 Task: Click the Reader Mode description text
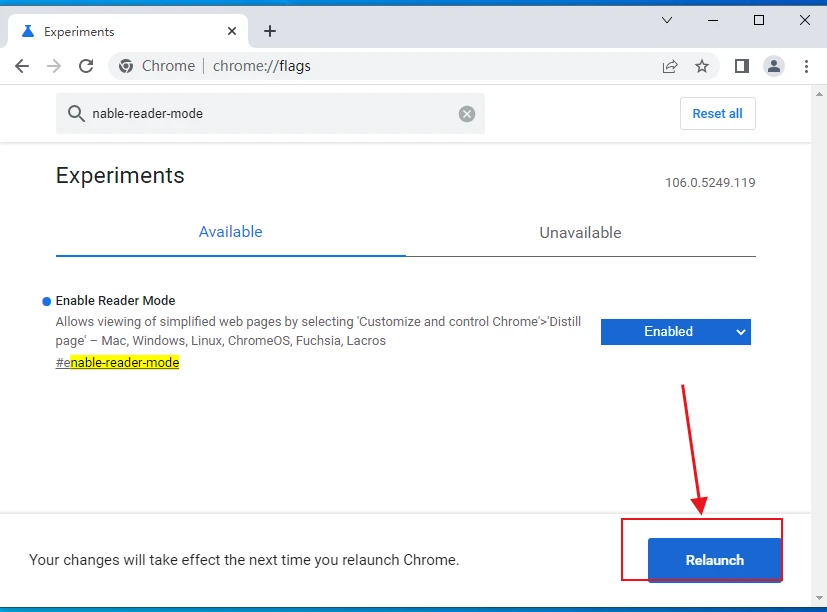(x=318, y=331)
